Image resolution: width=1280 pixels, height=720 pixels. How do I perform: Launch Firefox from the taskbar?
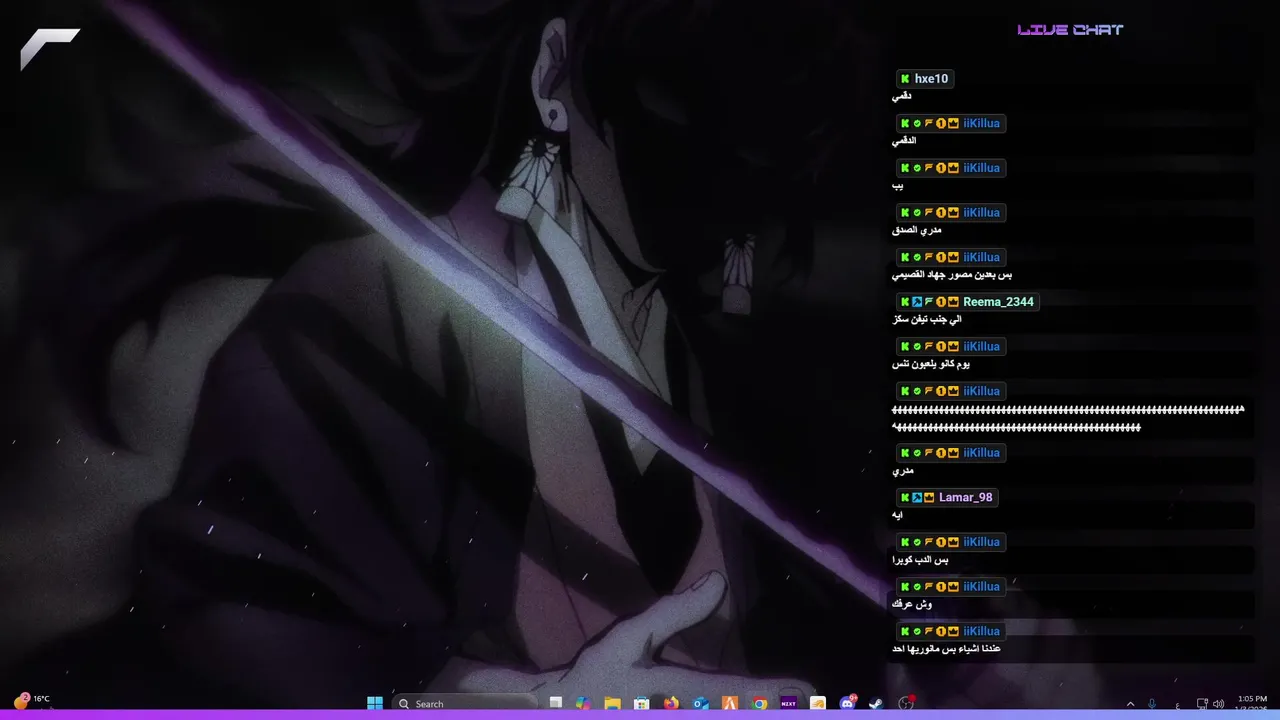[x=671, y=703]
